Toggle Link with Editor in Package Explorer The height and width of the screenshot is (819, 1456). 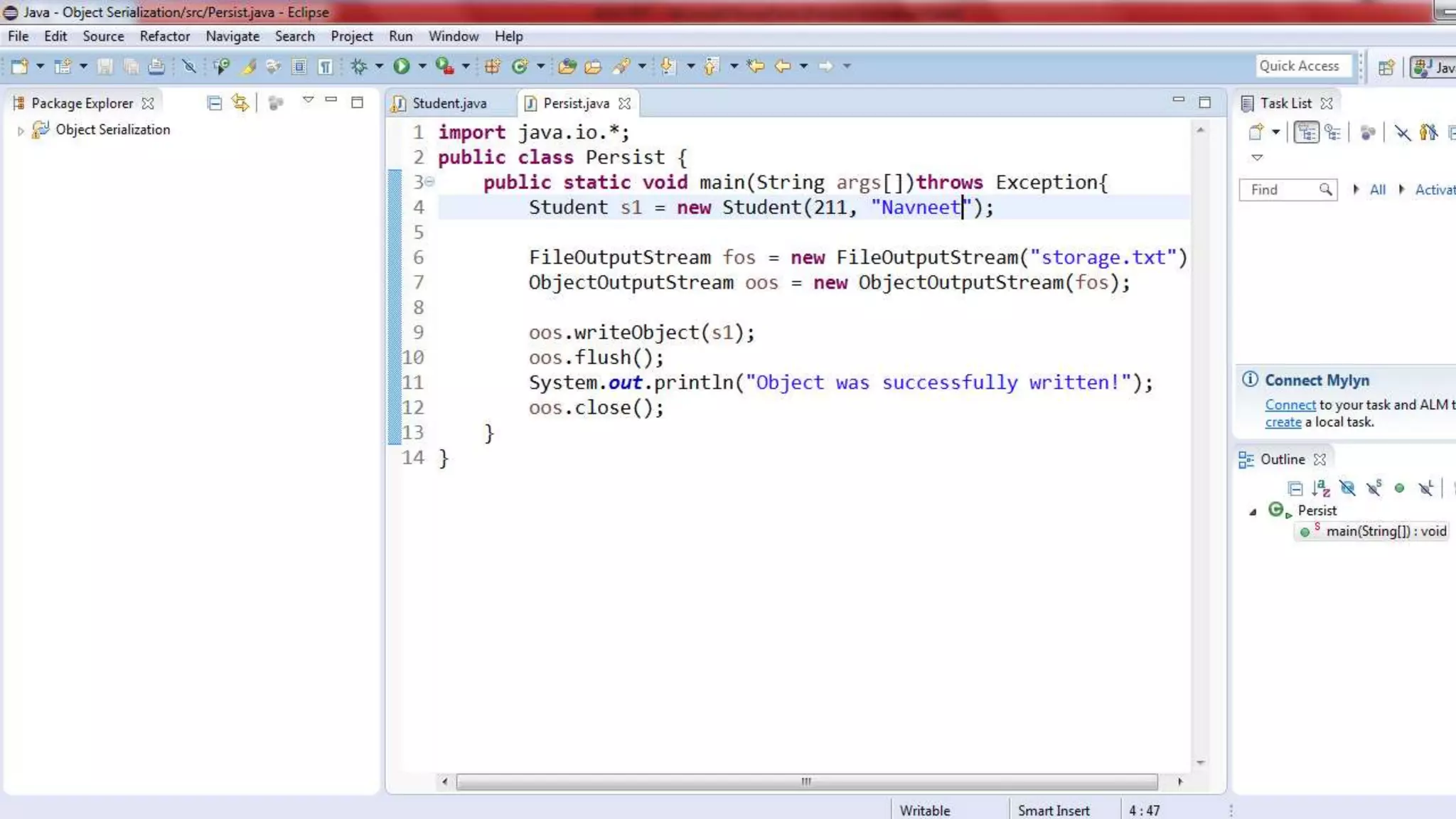240,103
